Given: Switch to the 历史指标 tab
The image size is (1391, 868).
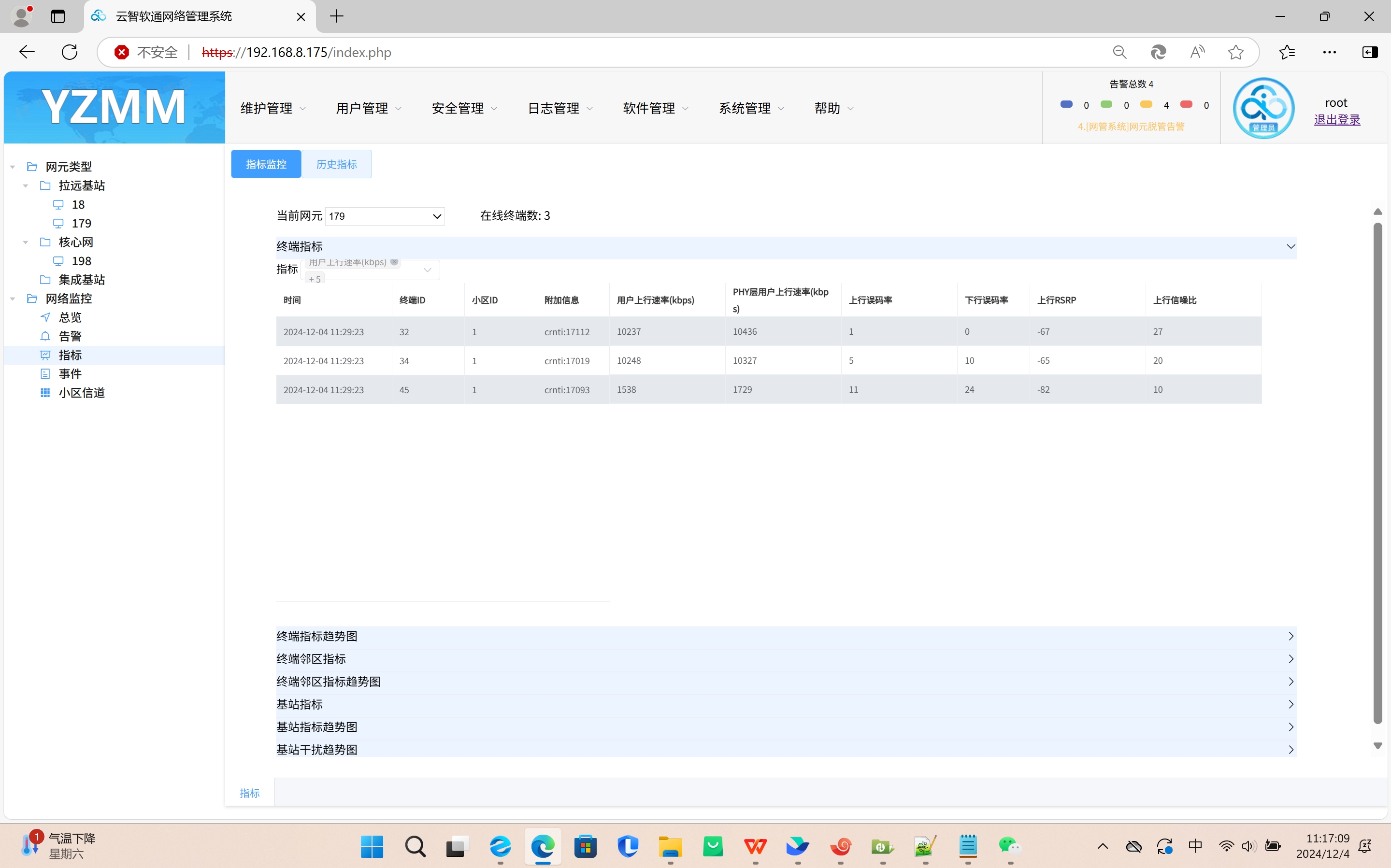Looking at the screenshot, I should (336, 164).
